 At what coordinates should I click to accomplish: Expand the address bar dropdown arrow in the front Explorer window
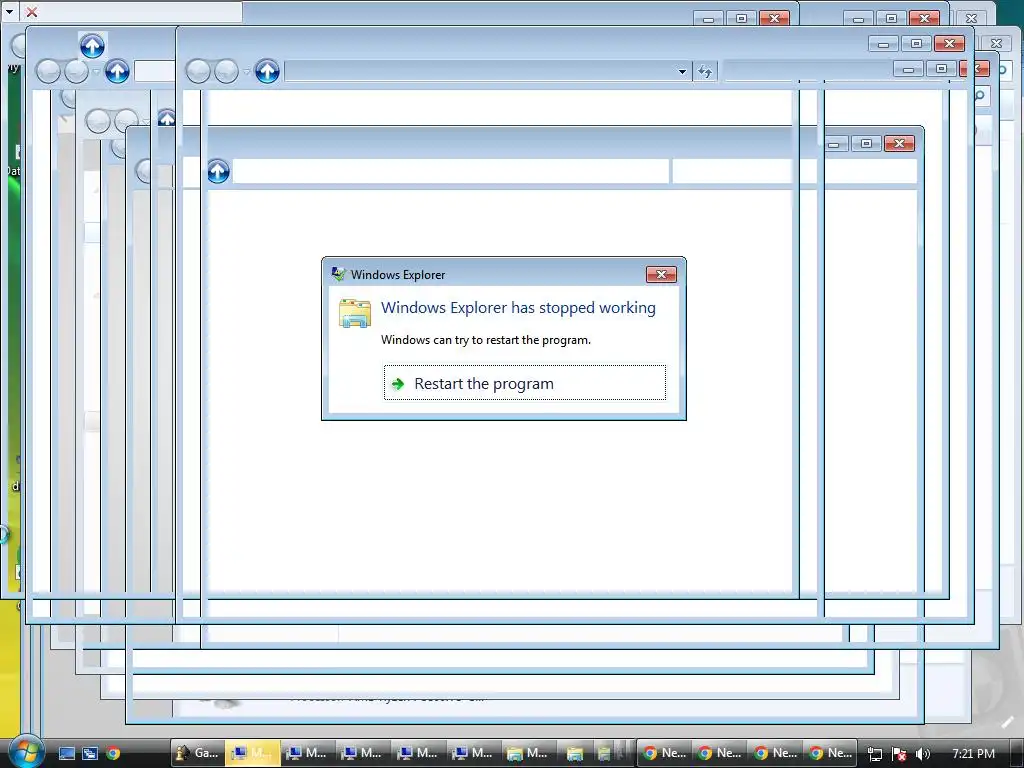click(x=682, y=71)
